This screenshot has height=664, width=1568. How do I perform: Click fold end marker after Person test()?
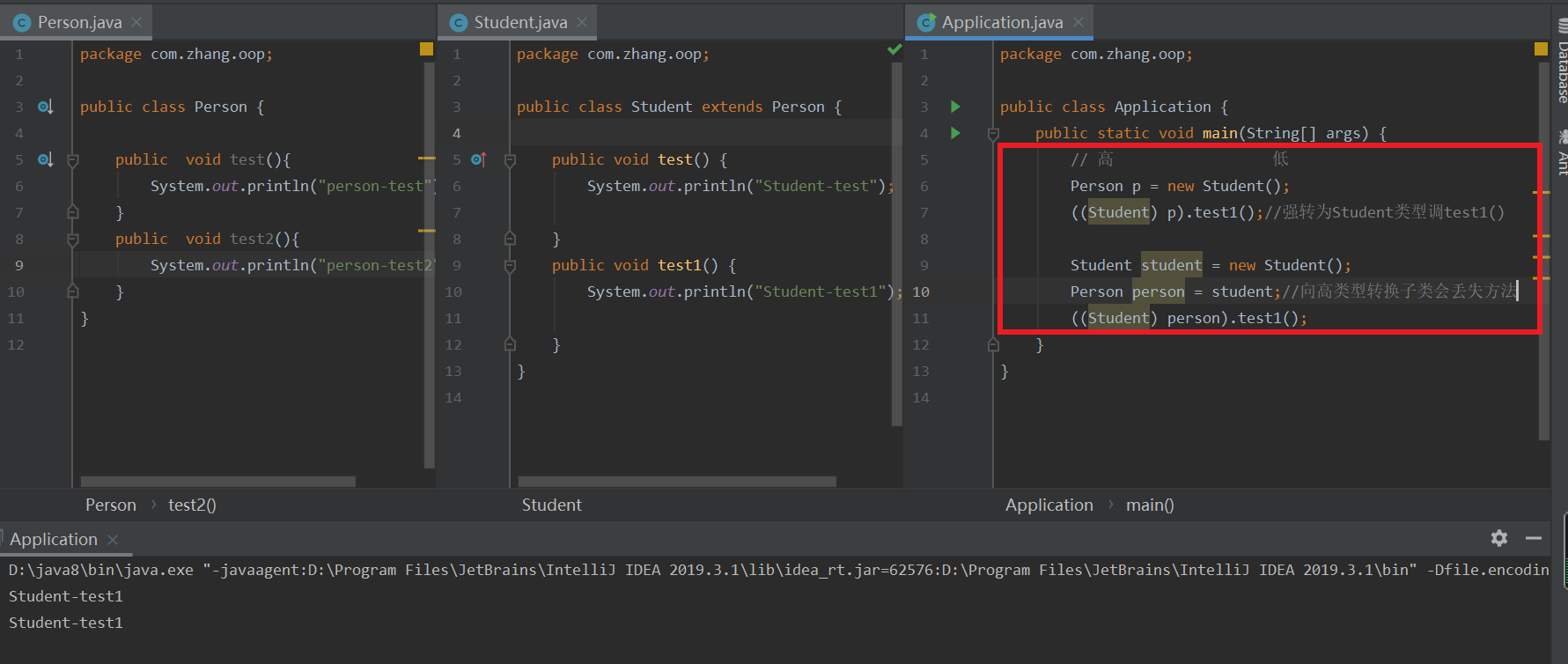point(73,212)
